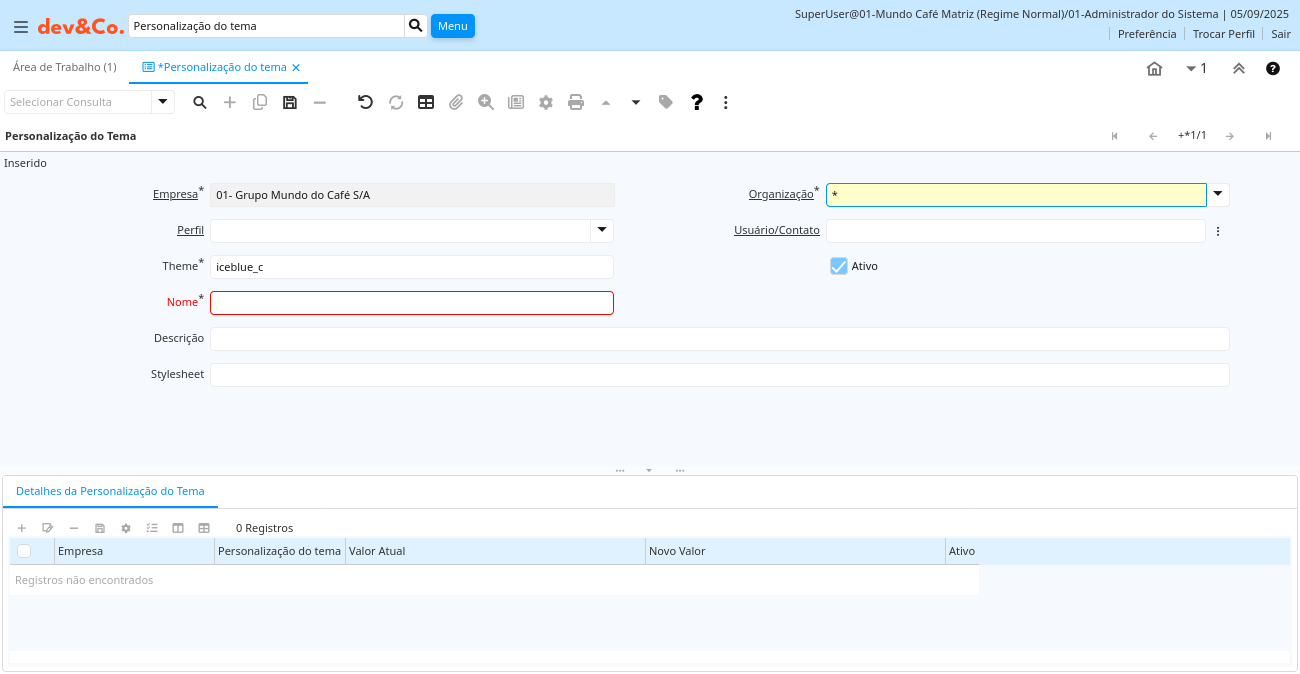Image resolution: width=1300 pixels, height=674 pixels.
Task: Select Detalhes da Personalização do Tema tab
Action: [x=110, y=491]
